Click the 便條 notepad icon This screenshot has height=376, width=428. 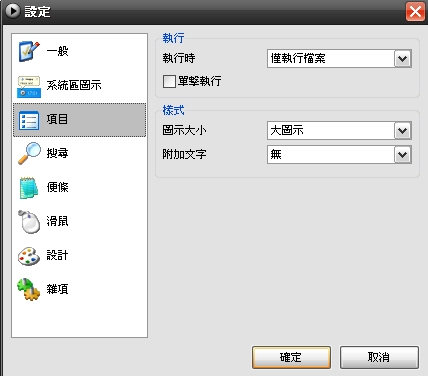coord(28,188)
